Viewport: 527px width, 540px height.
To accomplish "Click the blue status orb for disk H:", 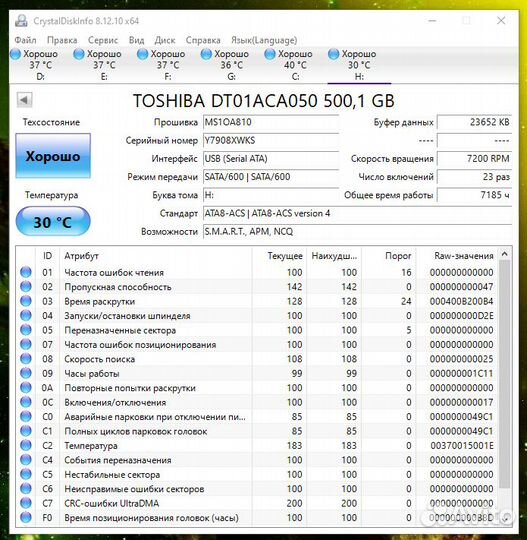I will click(333, 54).
